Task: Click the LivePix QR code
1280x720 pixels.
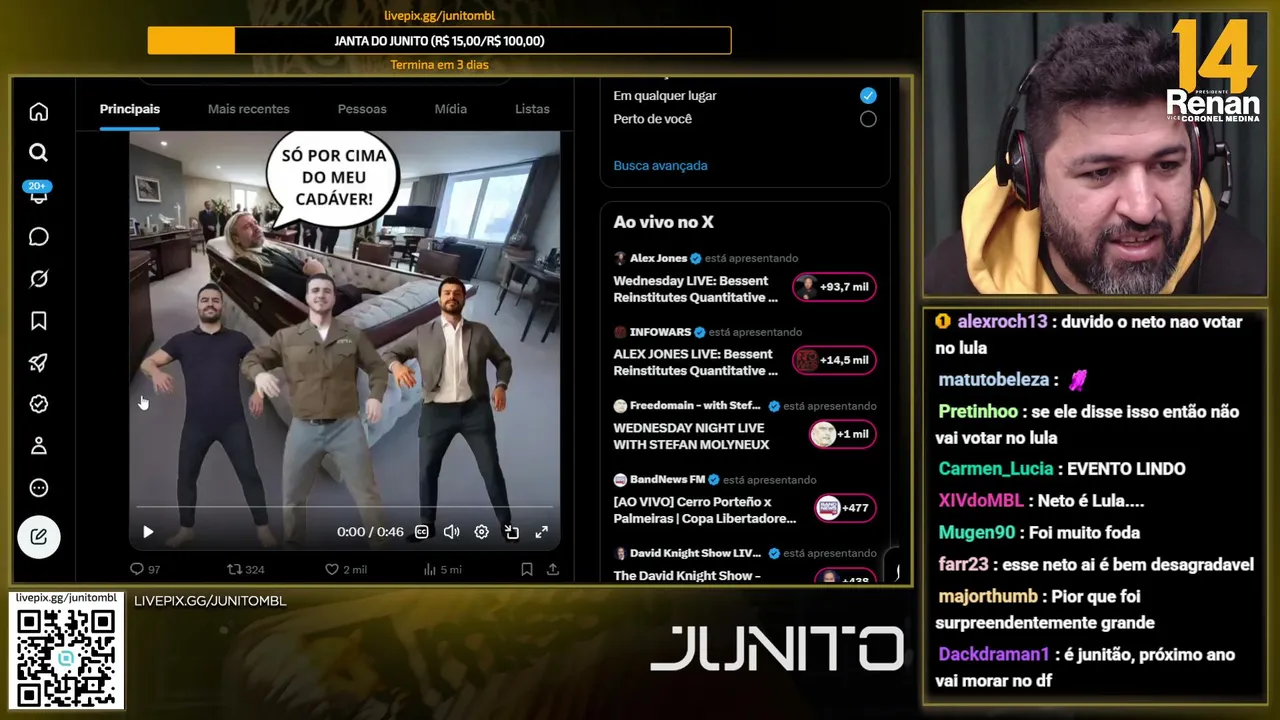Action: 66,657
